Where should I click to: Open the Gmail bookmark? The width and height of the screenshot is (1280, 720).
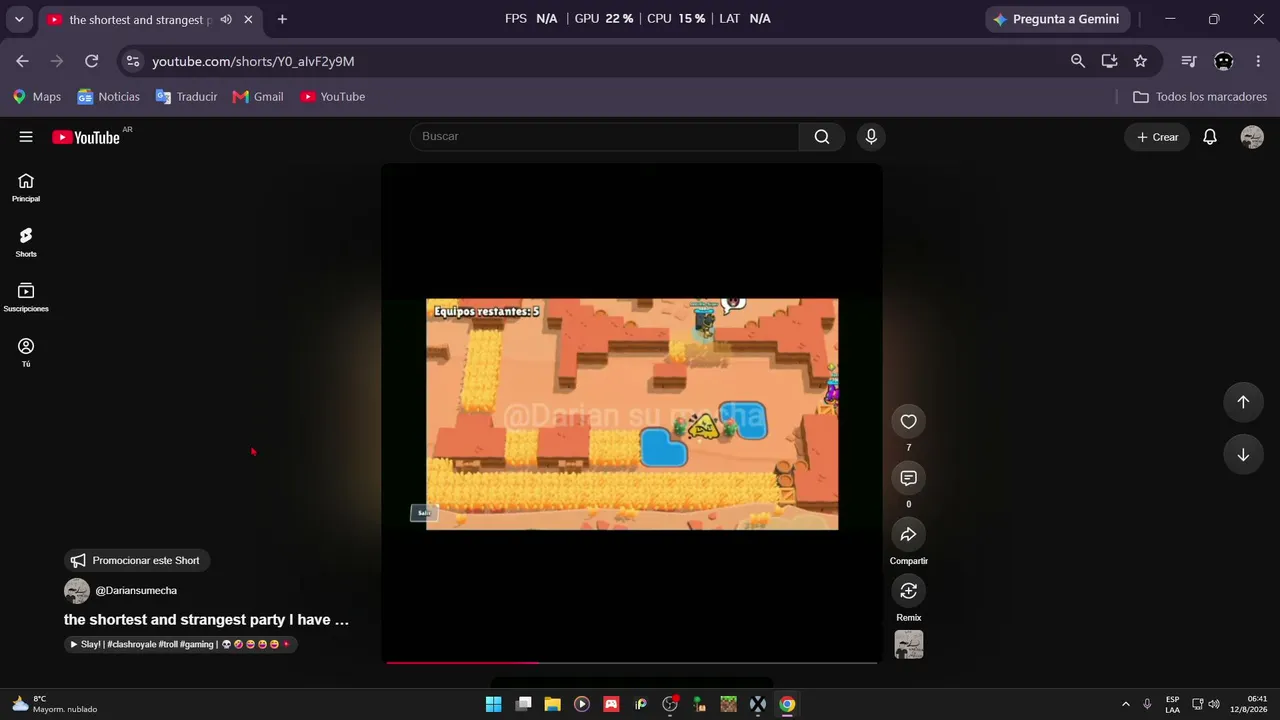pos(258,97)
